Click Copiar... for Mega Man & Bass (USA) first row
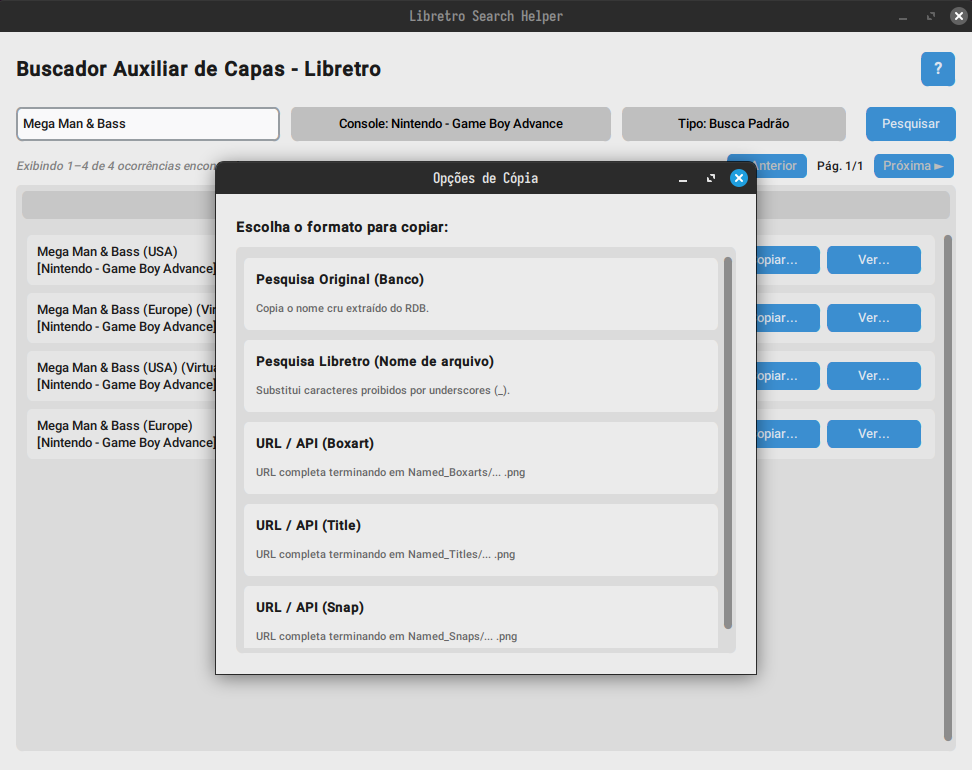The width and height of the screenshot is (972, 770). coord(787,260)
